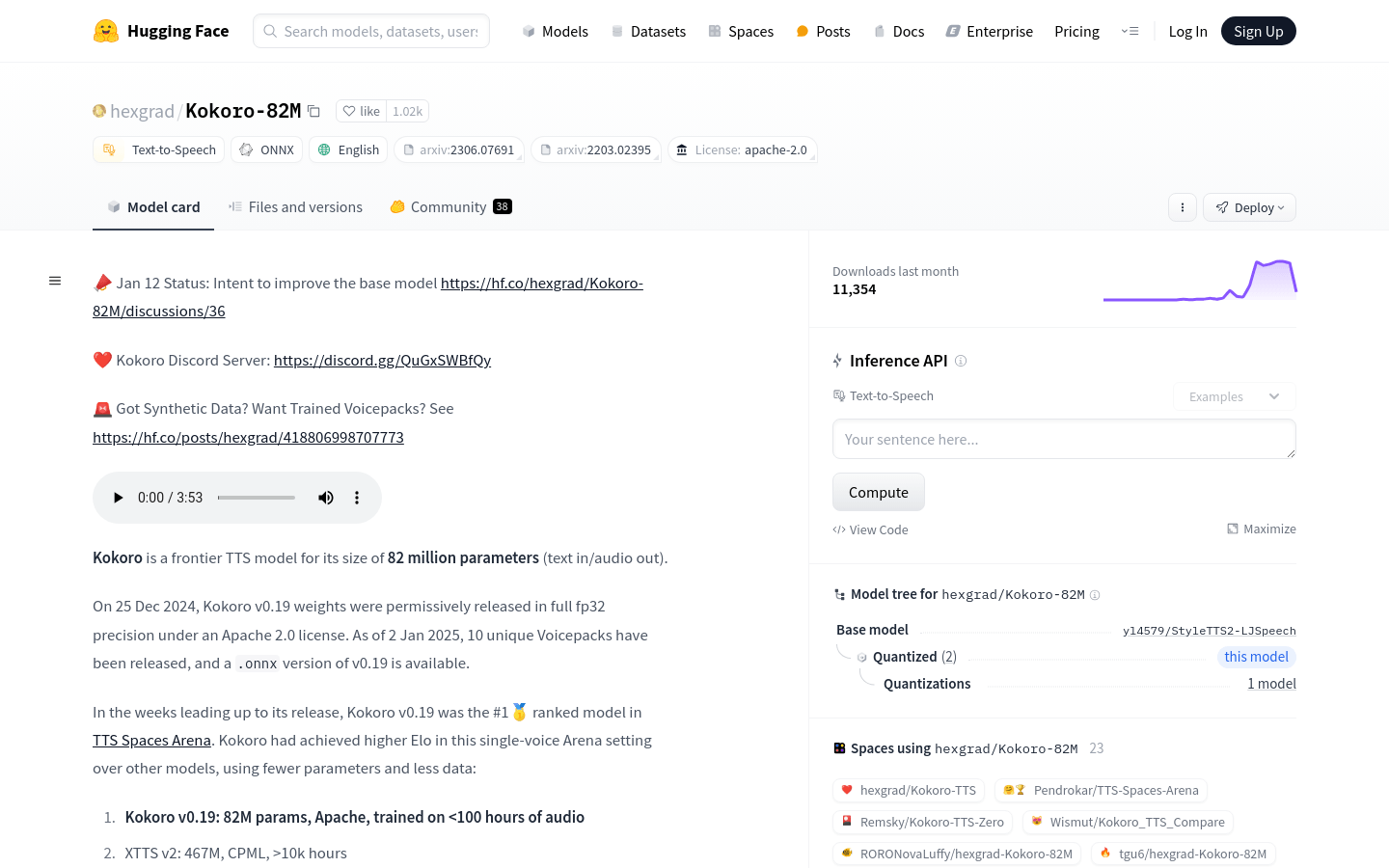Focus the 'Your sentence here...' text box
This screenshot has height=868, width=1389.
1063,439
